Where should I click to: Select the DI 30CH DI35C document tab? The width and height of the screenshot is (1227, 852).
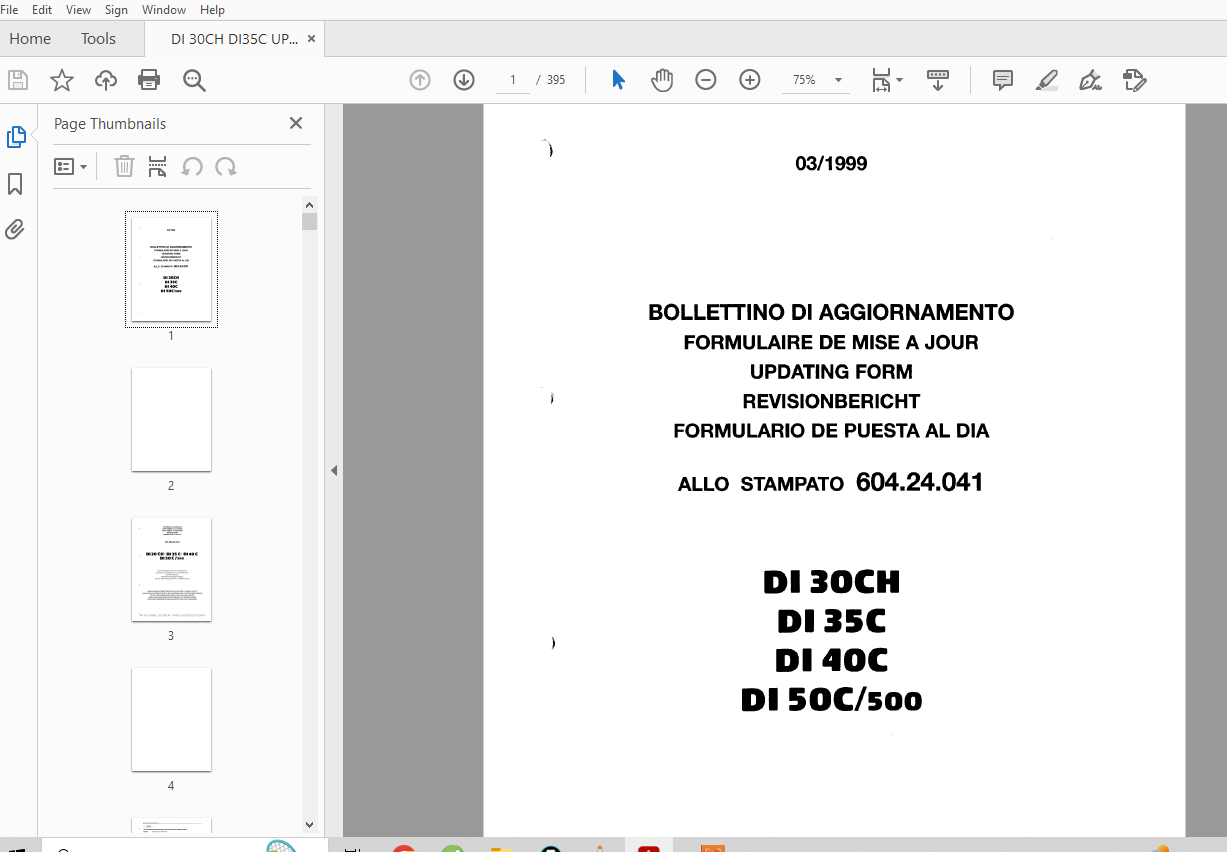[x=234, y=39]
